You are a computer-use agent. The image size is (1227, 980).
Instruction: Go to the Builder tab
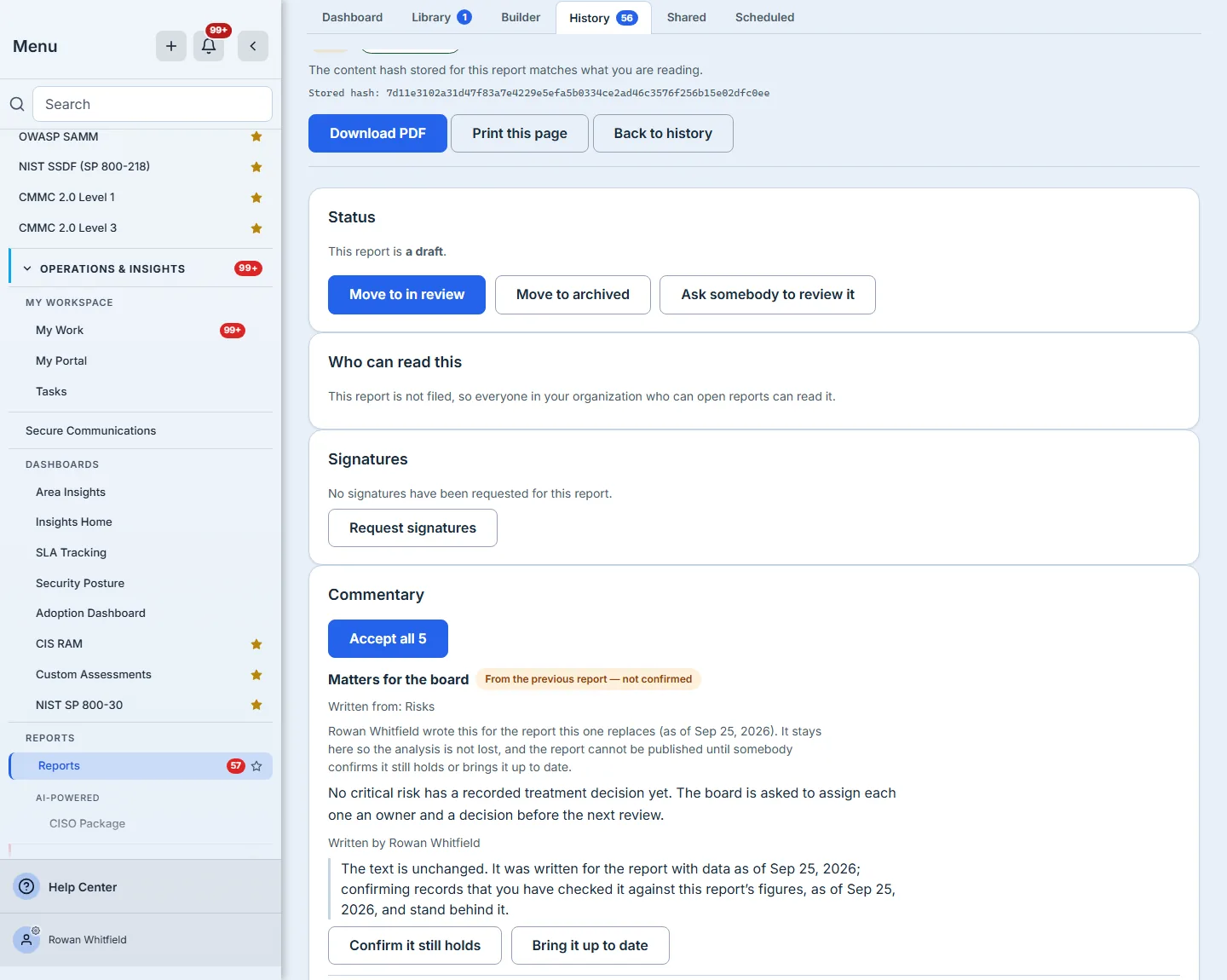[x=521, y=17]
